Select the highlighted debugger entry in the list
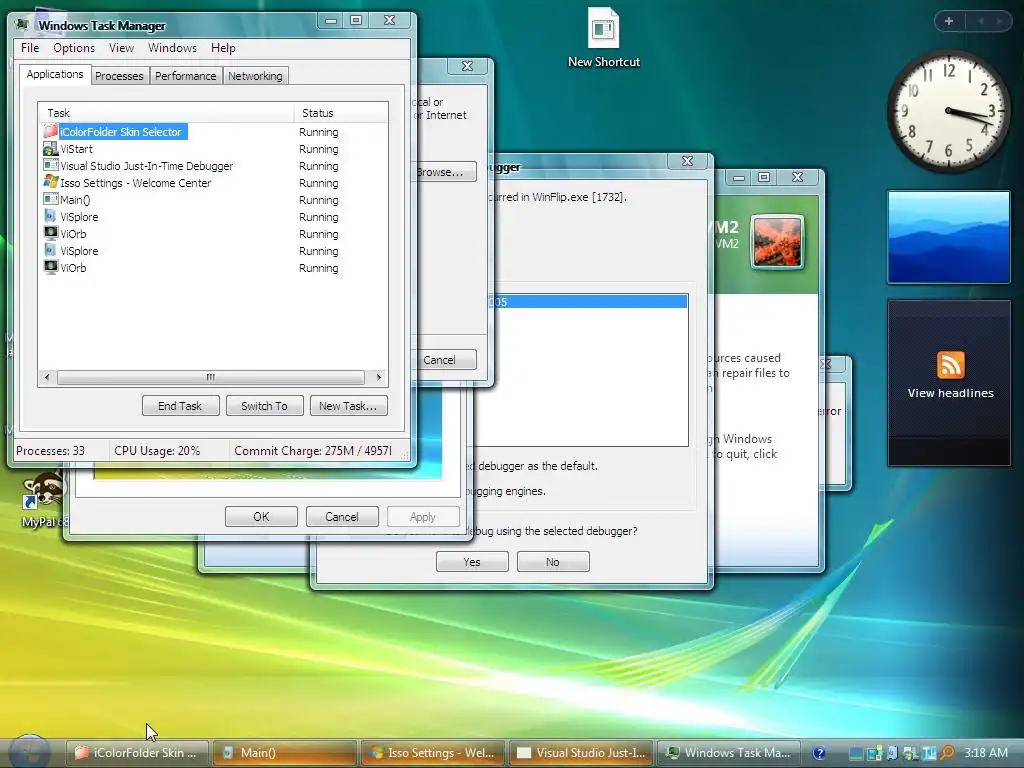This screenshot has width=1024, height=768. click(588, 302)
